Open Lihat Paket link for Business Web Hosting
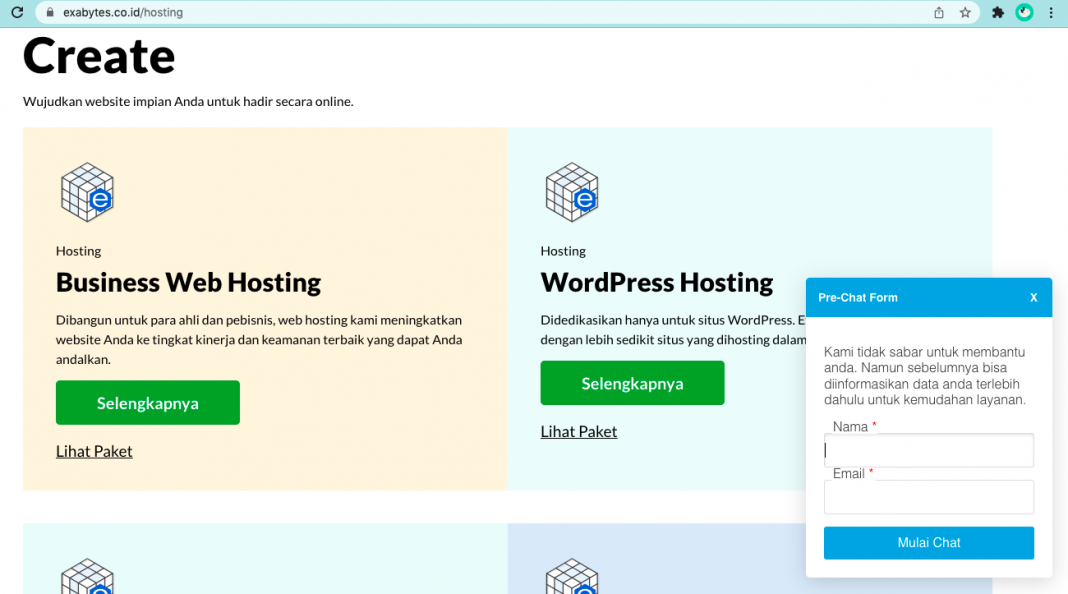 click(94, 451)
